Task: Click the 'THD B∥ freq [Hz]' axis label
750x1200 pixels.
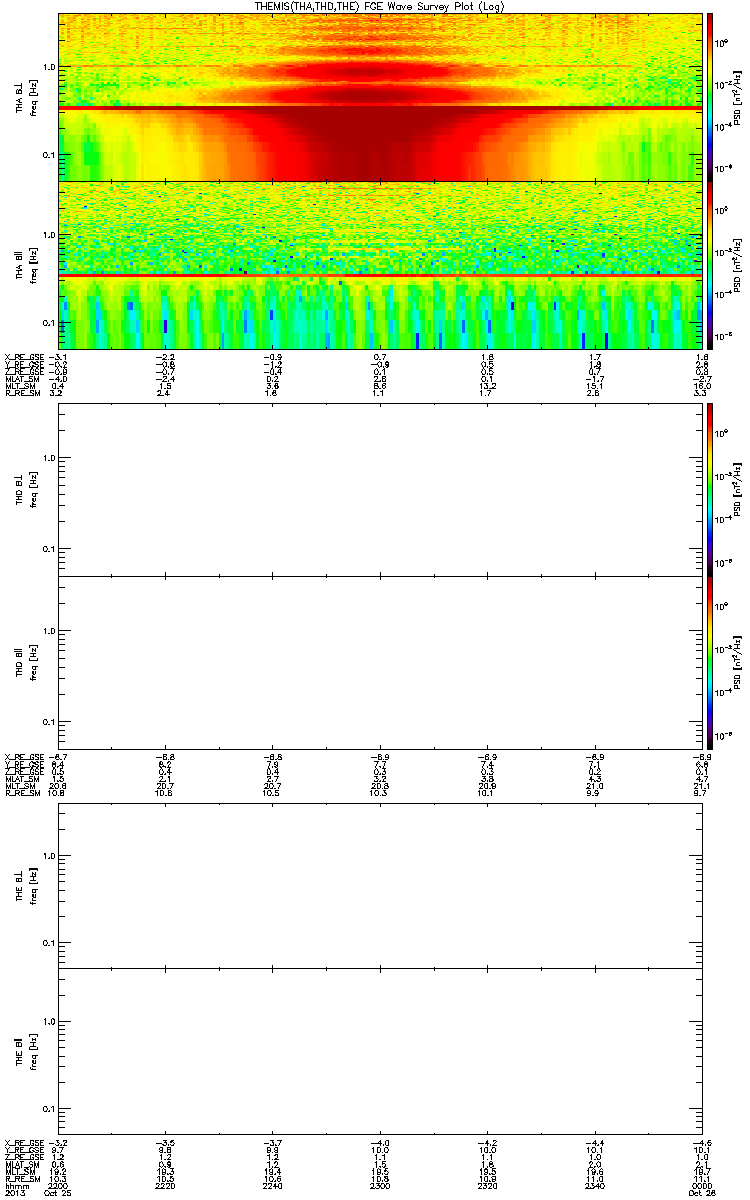Action: (x=25, y=662)
